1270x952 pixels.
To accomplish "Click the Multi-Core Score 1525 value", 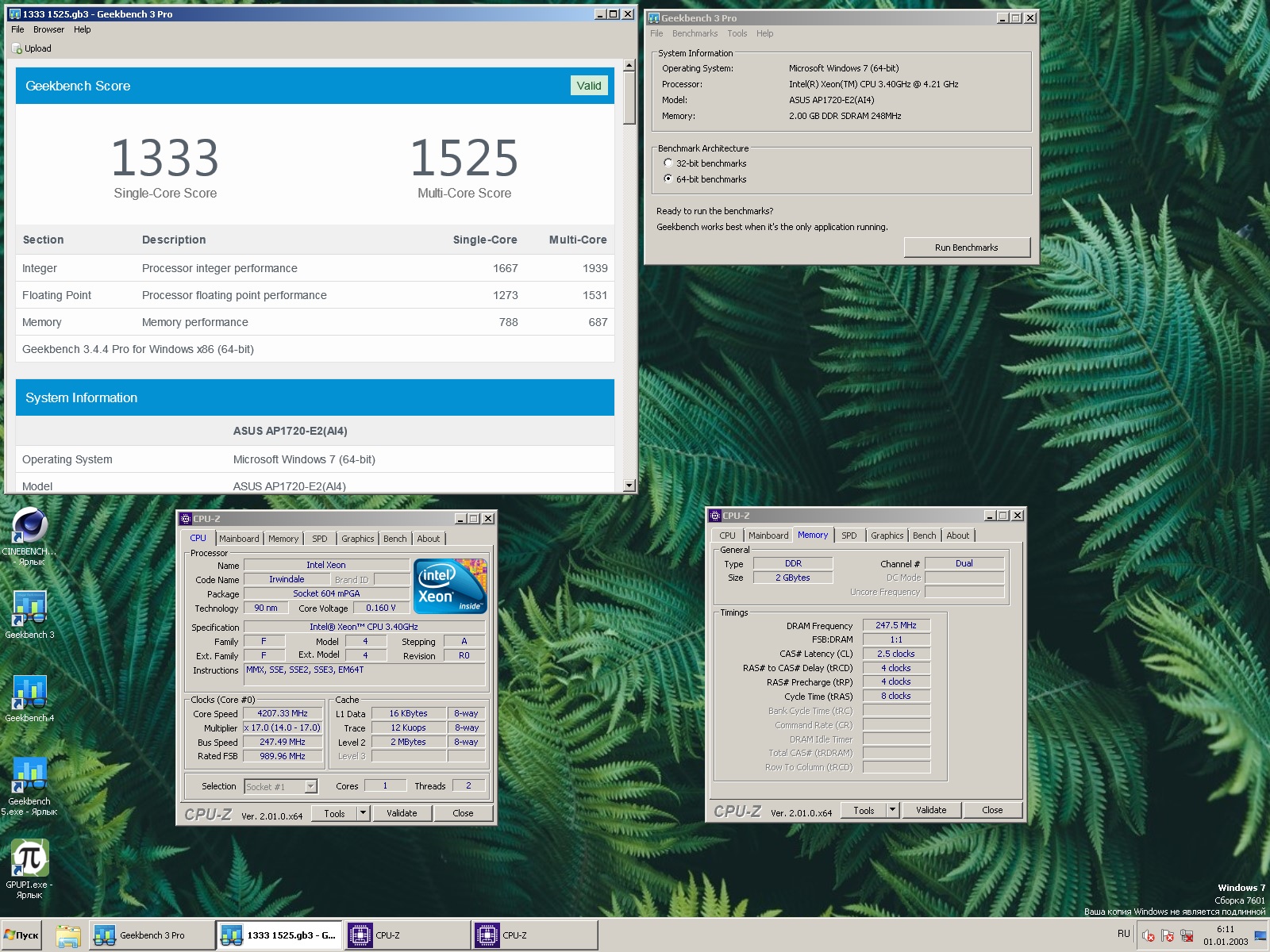I will 464,157.
